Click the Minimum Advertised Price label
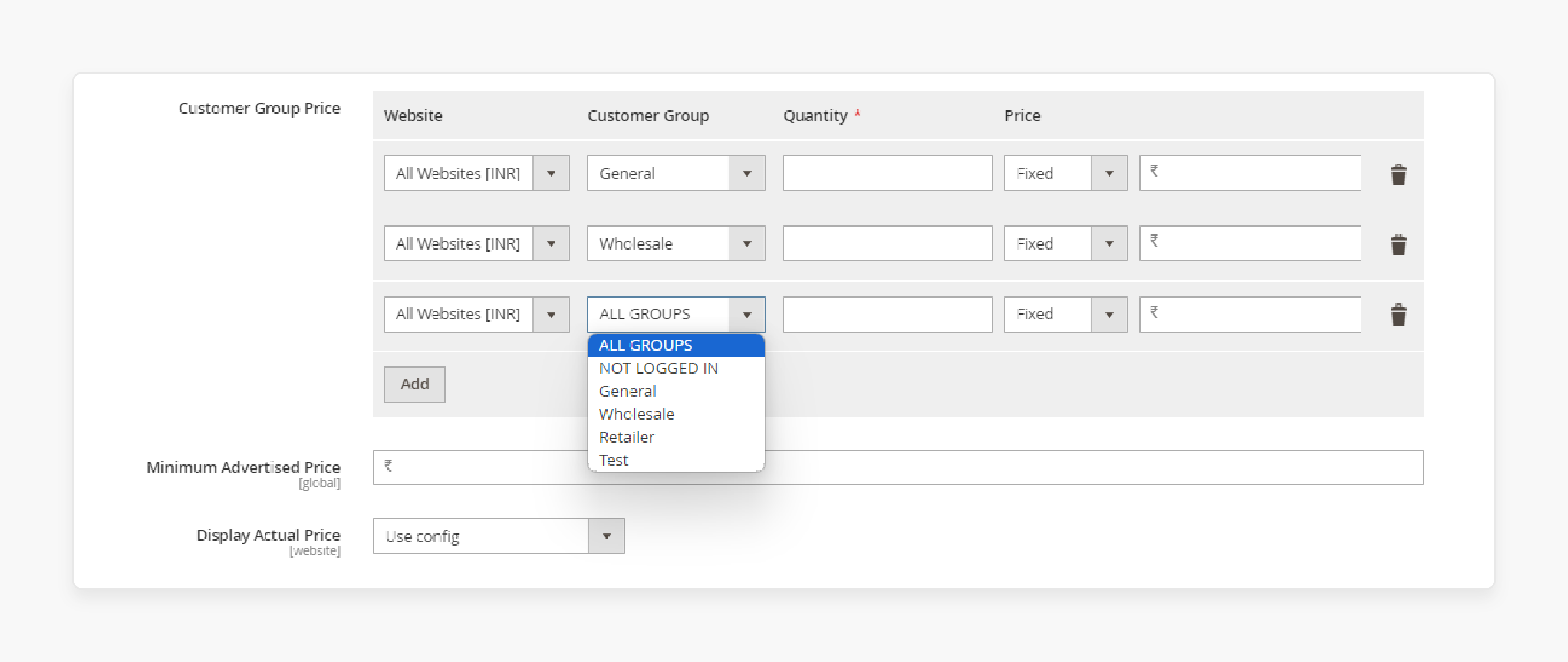The height and width of the screenshot is (662, 1568). click(x=244, y=468)
